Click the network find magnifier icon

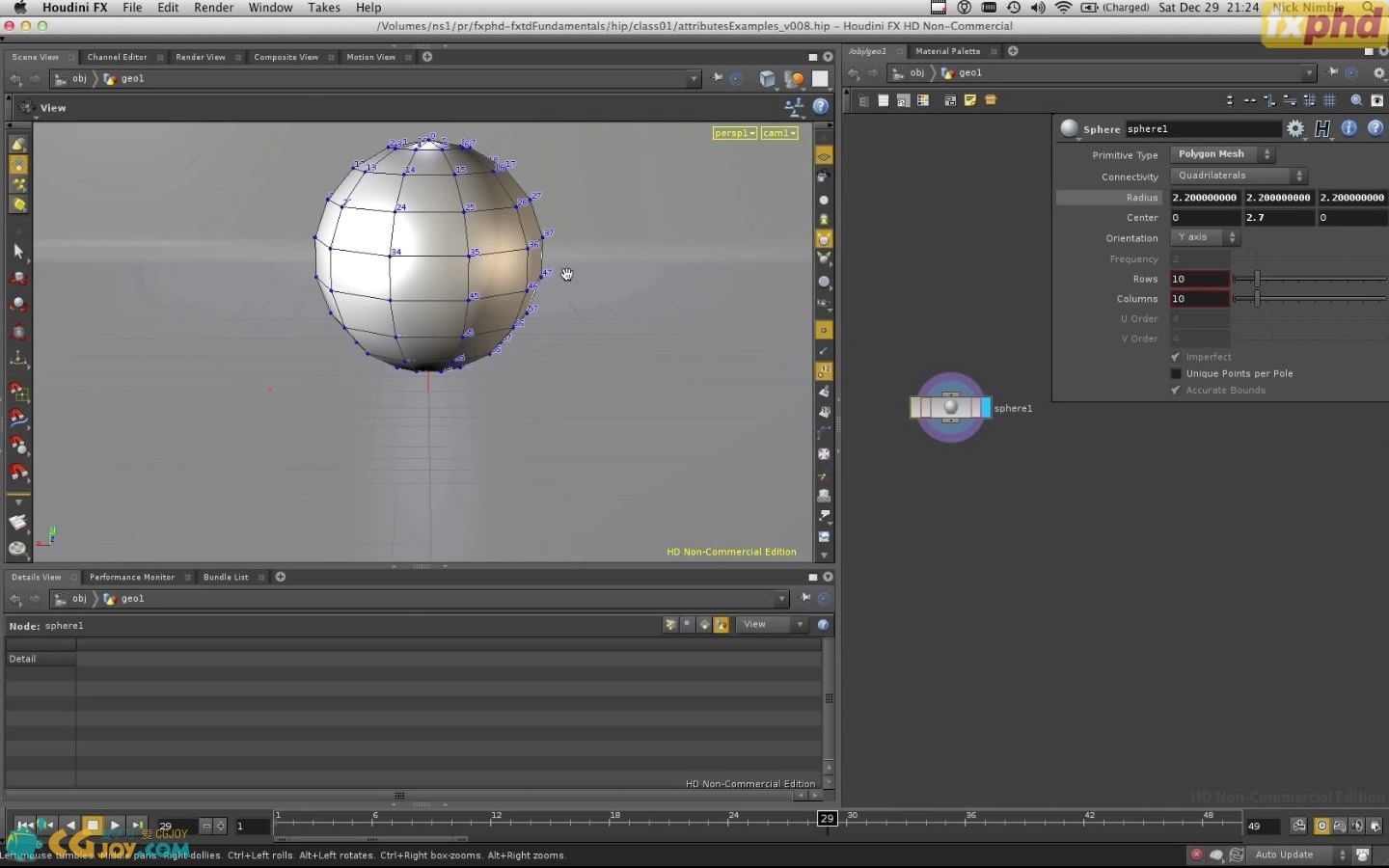coord(1356,100)
